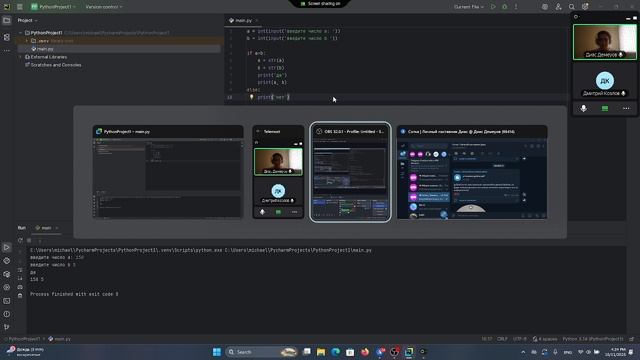Viewport: 640px width, 360px height.
Task: Open the Run tool window icon
Action: pos(7,247)
